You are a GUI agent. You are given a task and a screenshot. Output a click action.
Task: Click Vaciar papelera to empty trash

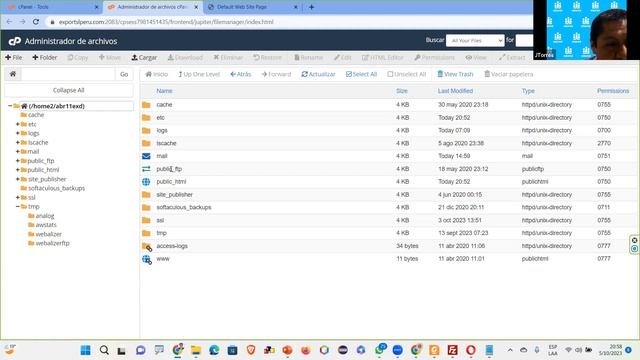point(509,74)
